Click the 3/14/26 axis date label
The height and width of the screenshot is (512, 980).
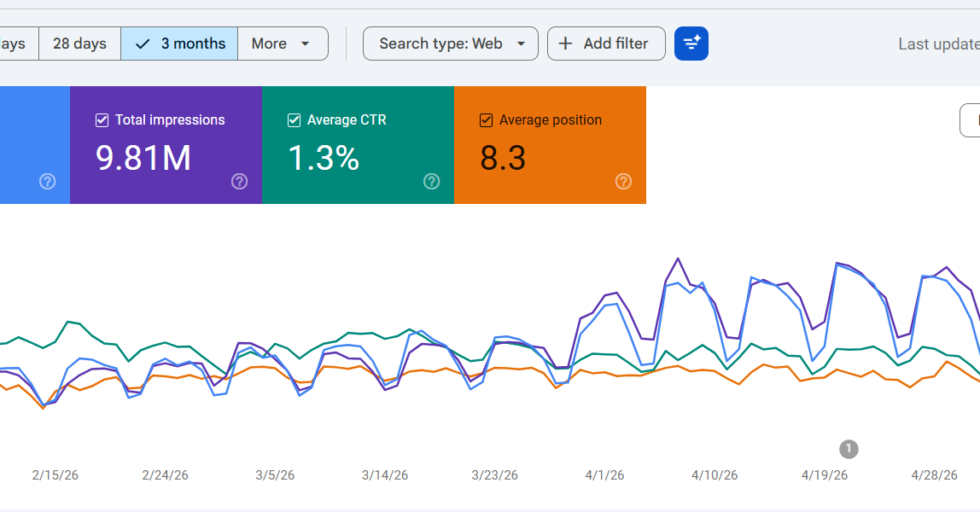coord(385,475)
